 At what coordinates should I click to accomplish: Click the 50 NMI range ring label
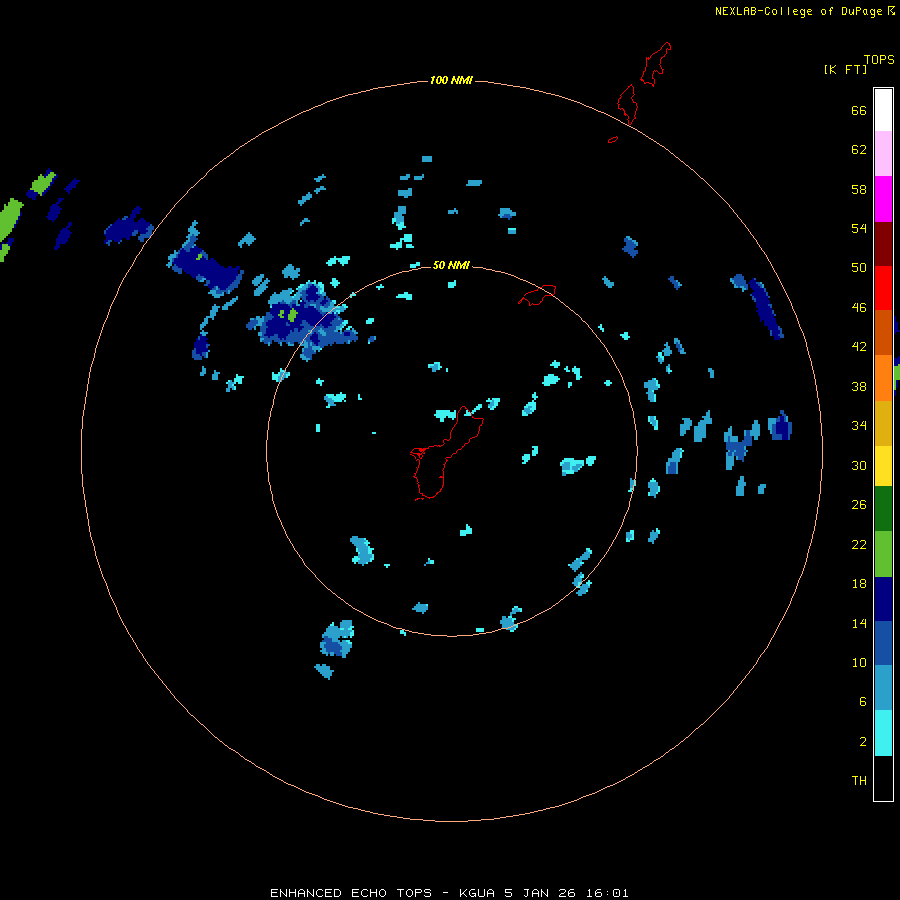click(x=451, y=265)
